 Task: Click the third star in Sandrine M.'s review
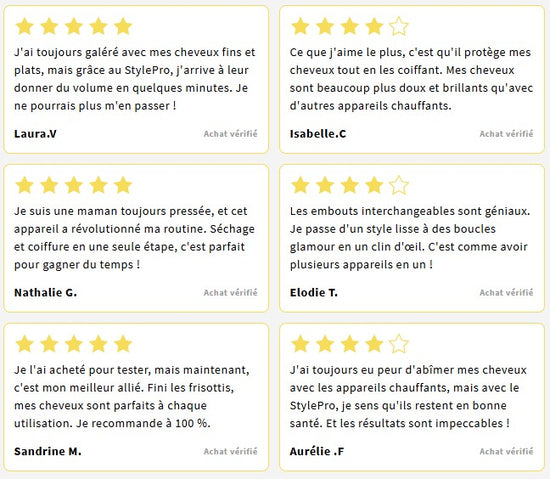(x=74, y=344)
